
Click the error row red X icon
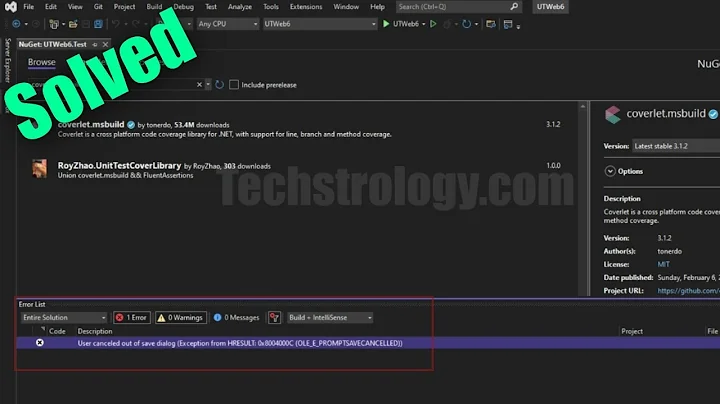[x=40, y=342]
